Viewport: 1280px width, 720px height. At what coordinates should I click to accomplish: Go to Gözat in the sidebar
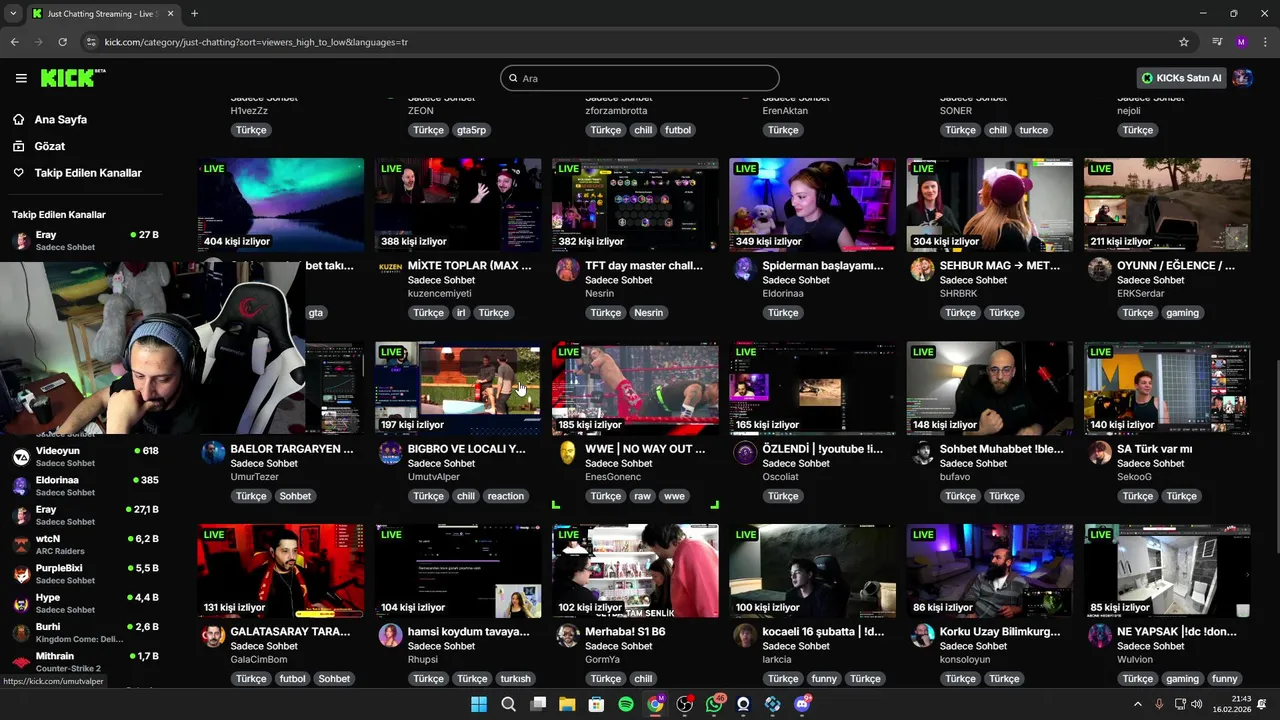(x=49, y=146)
